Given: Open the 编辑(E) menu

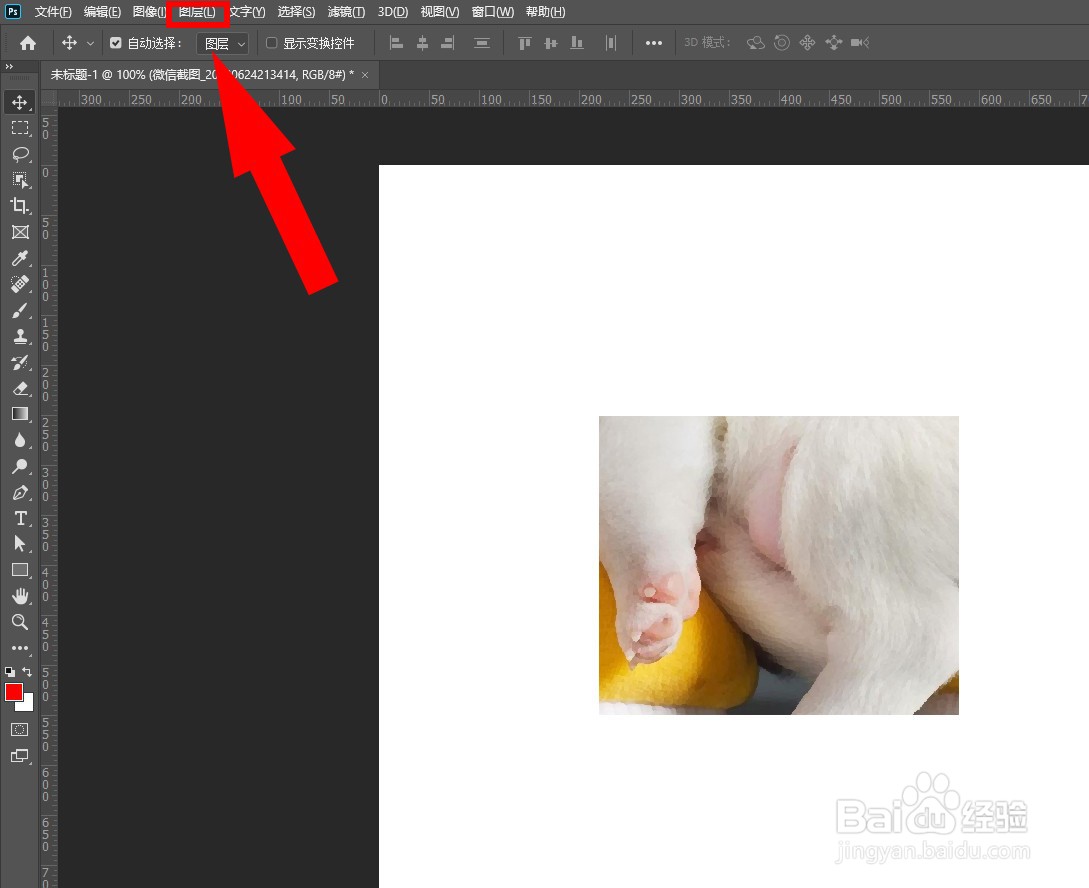Looking at the screenshot, I should coord(102,12).
